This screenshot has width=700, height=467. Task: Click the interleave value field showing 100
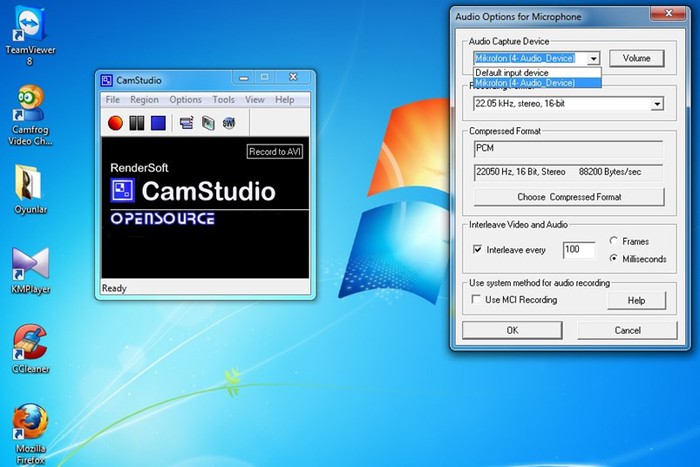579,250
